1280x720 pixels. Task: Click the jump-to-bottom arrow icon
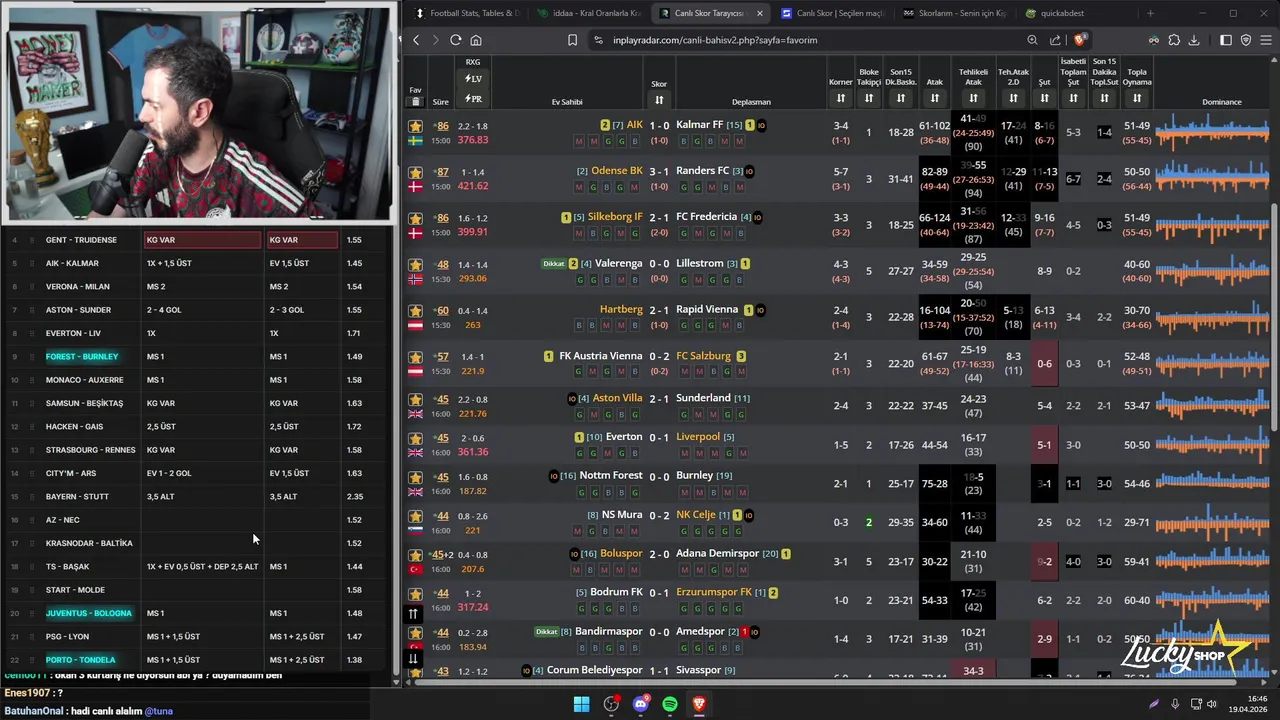pos(412,658)
